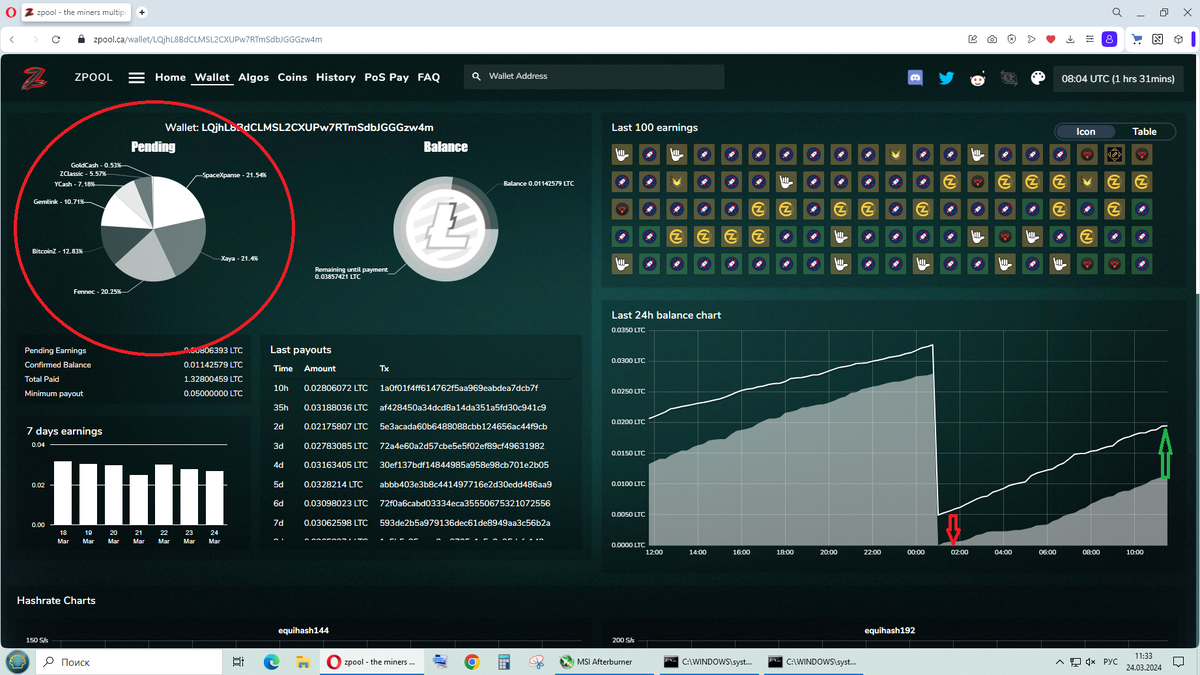Open Opera Easy Setup sliders icon
Screen dimensions: 1200x675
coord(1089,40)
